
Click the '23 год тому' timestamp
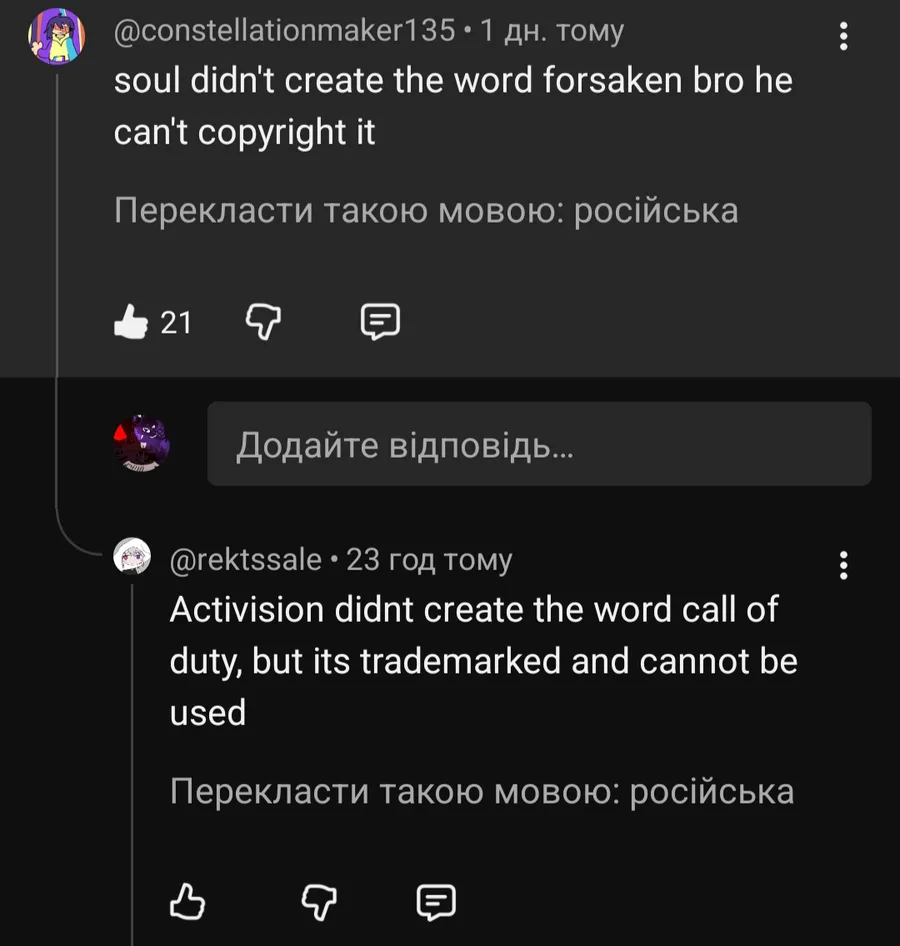[429, 560]
